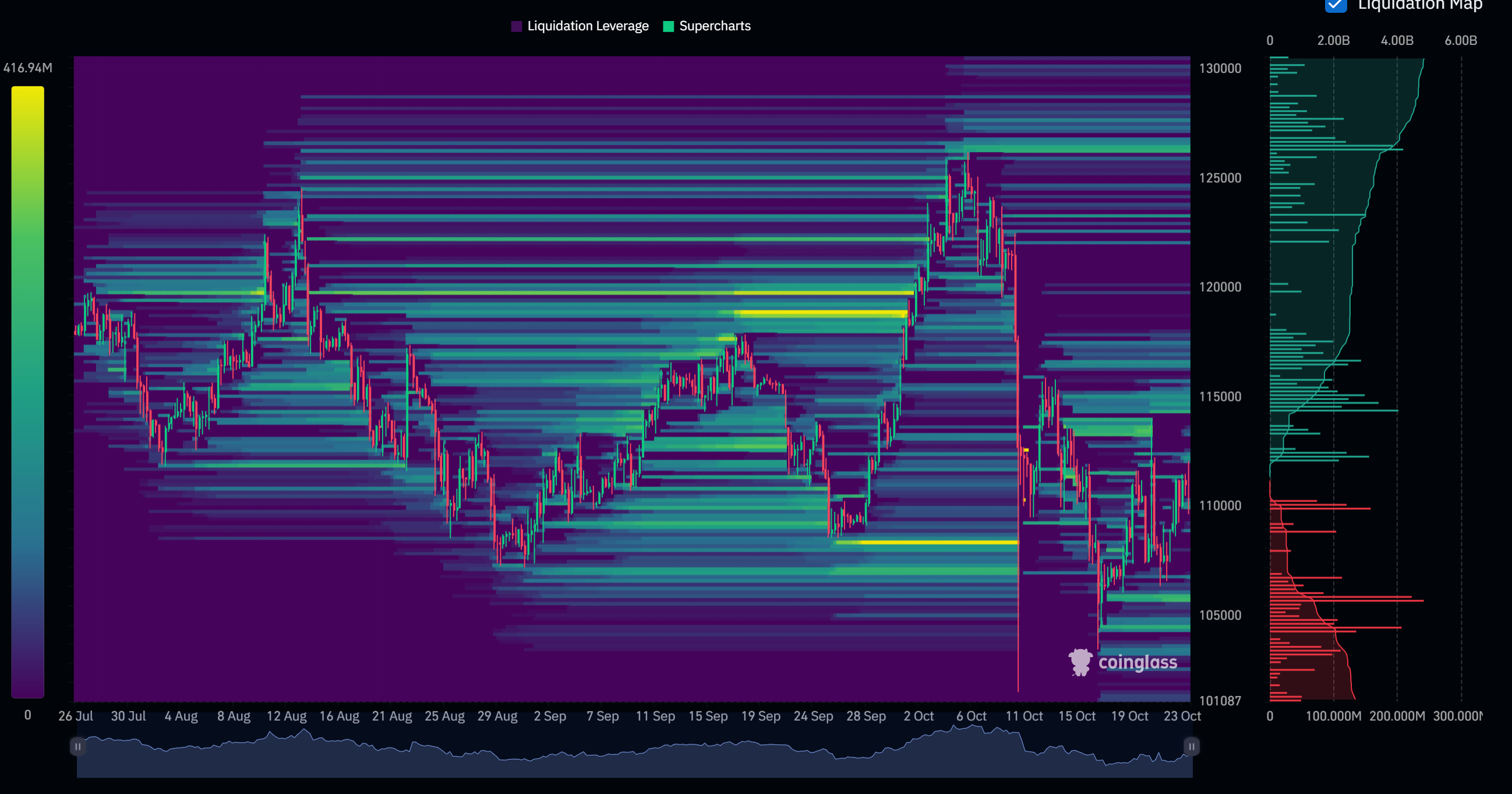Toggle the Supercharts legend green square

click(668, 26)
